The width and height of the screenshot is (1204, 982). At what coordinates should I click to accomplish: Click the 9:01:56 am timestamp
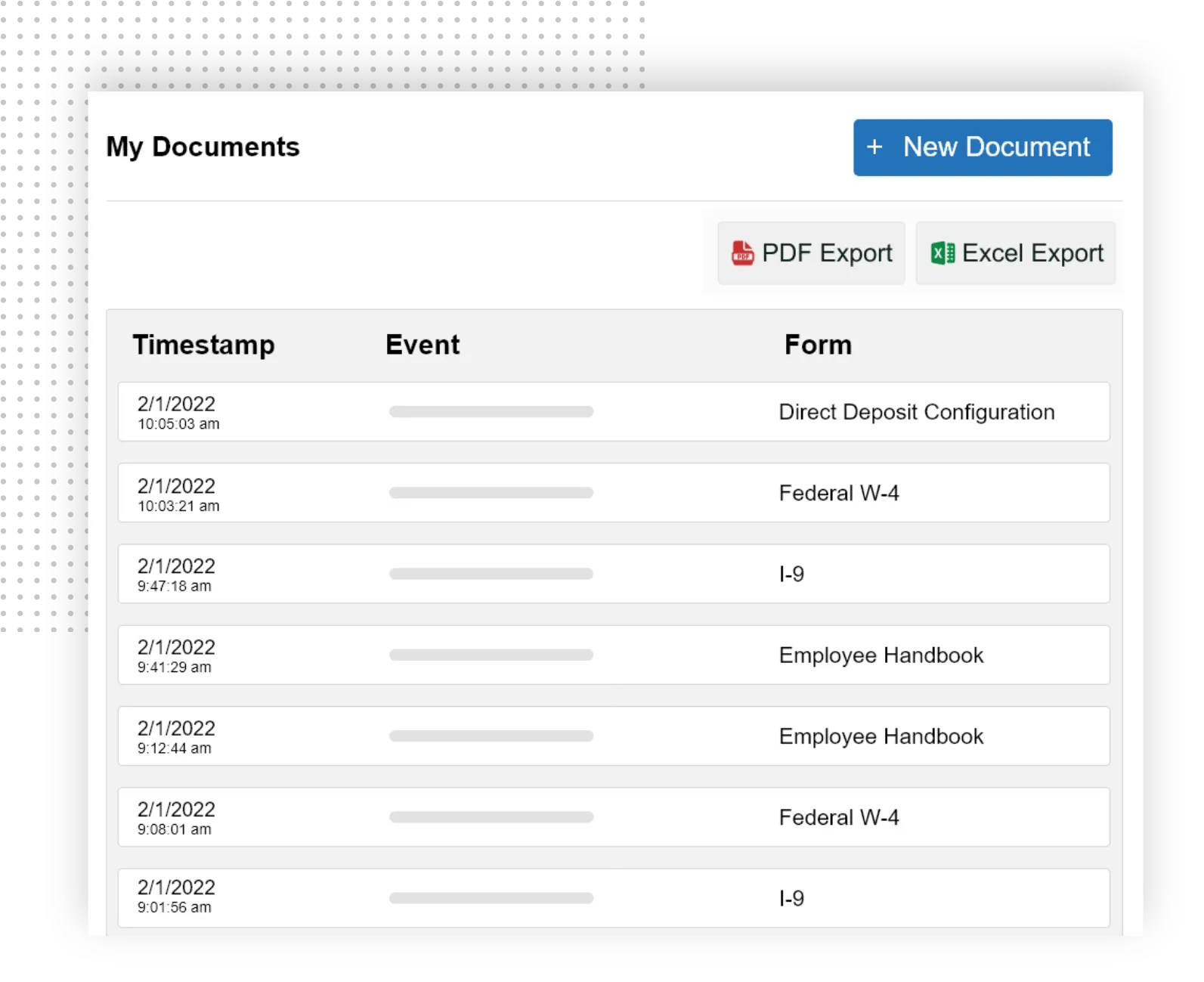pyautogui.click(x=175, y=907)
